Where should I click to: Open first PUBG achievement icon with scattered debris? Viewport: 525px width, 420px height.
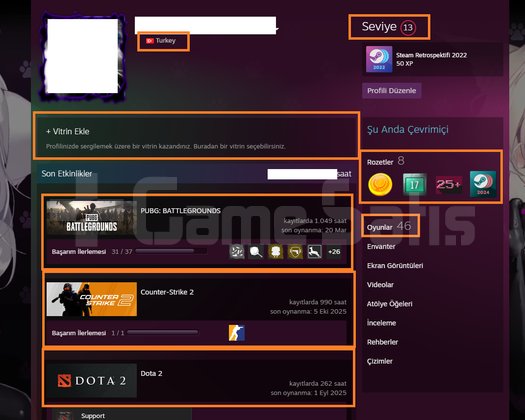tap(237, 252)
